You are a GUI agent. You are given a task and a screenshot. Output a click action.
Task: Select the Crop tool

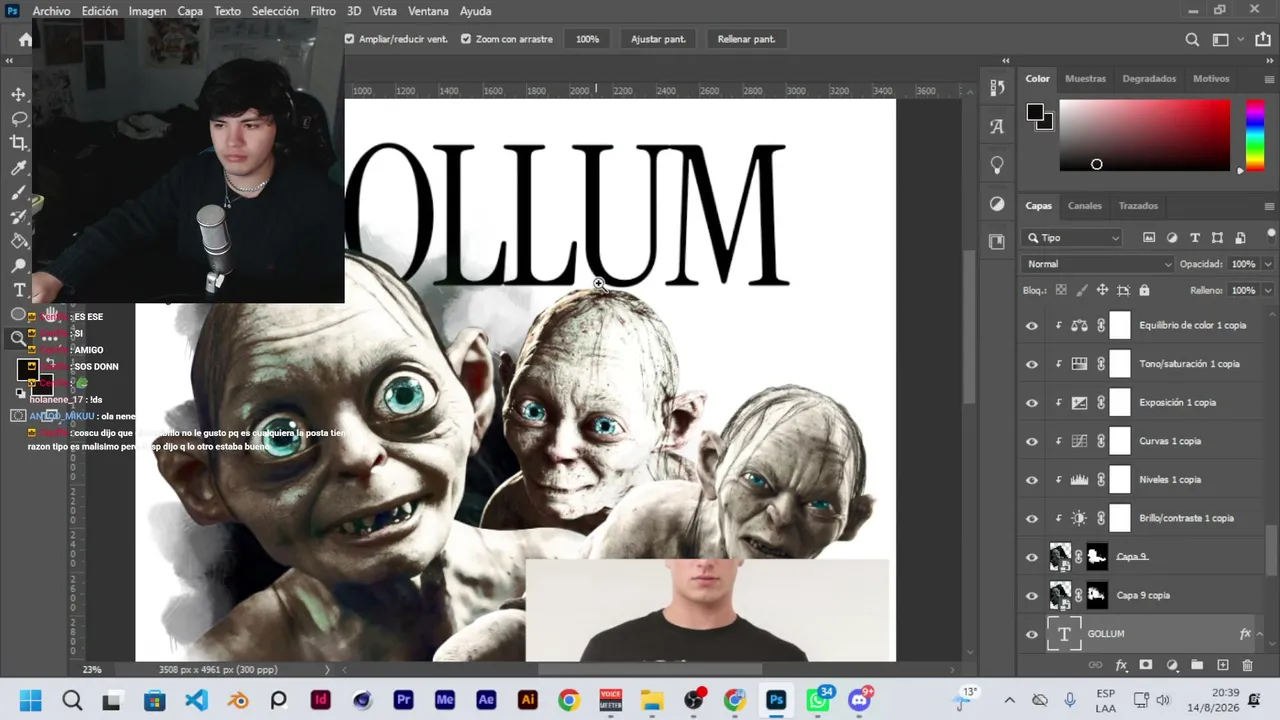[19, 143]
